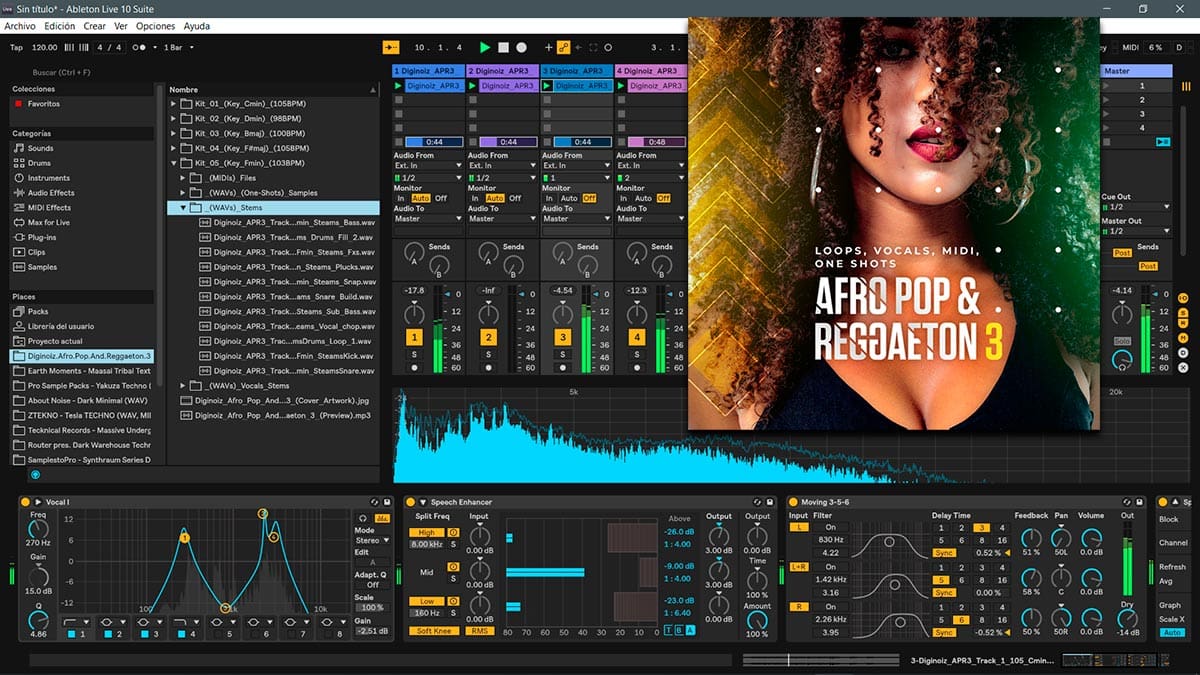Solo track 2 with its S button

click(488, 355)
